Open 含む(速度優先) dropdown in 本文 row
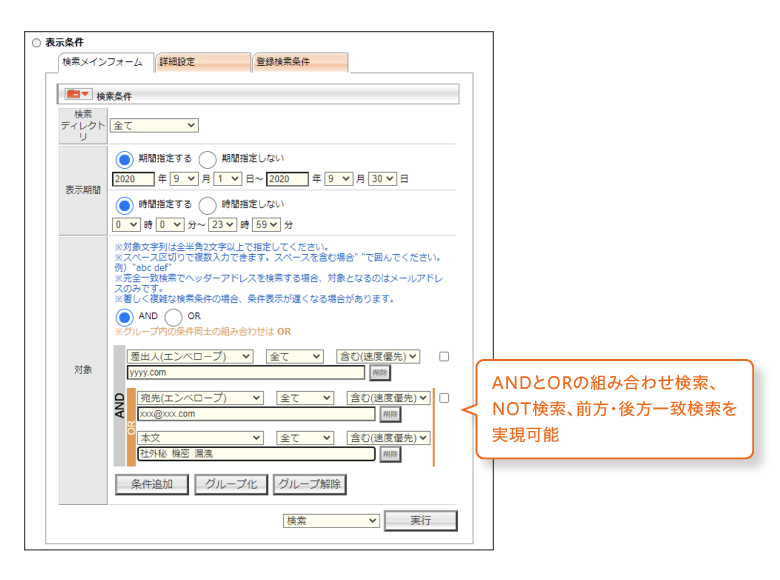The height and width of the screenshot is (580, 780). click(388, 438)
